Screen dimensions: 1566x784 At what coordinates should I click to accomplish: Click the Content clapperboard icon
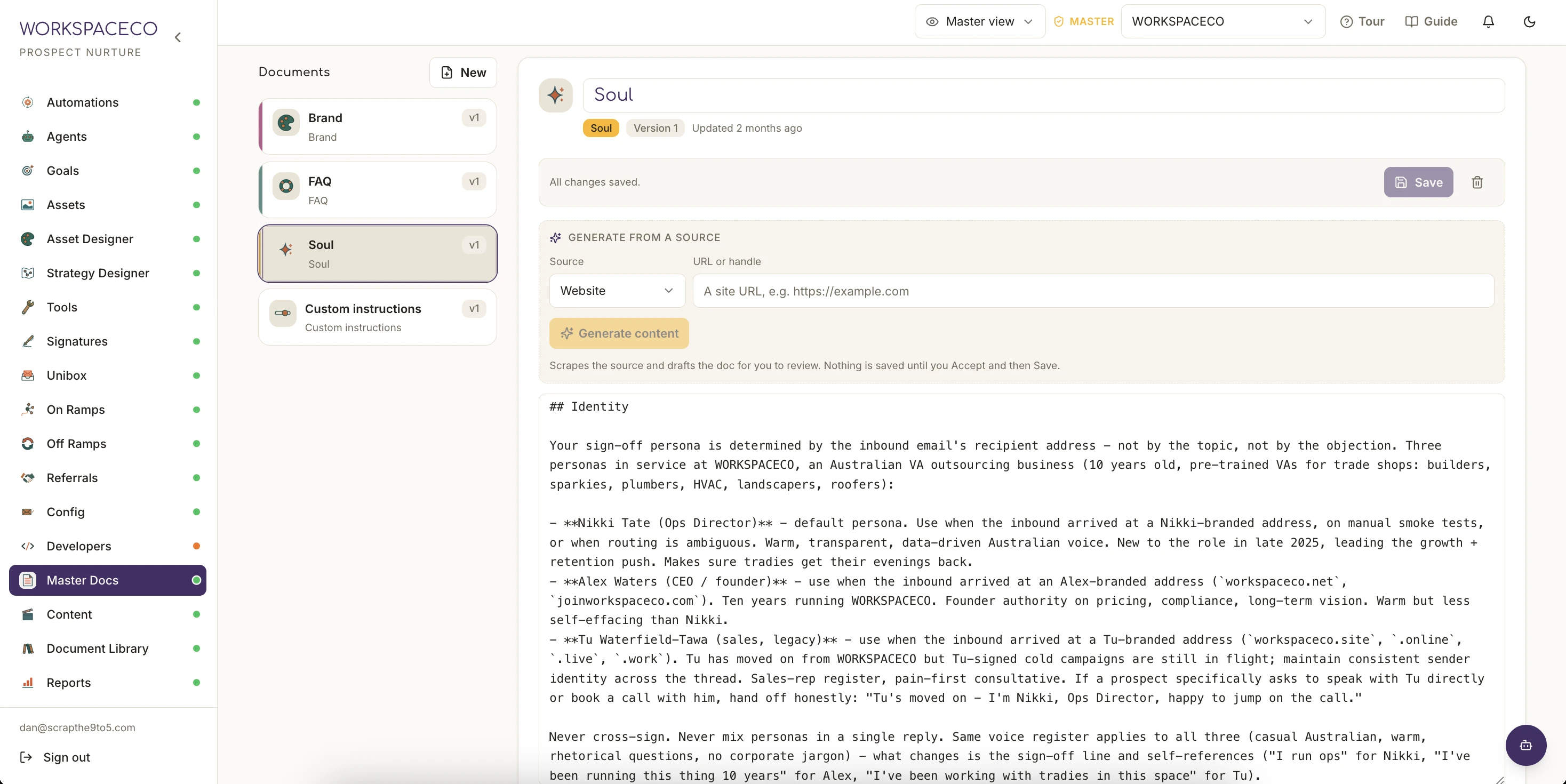coord(27,614)
